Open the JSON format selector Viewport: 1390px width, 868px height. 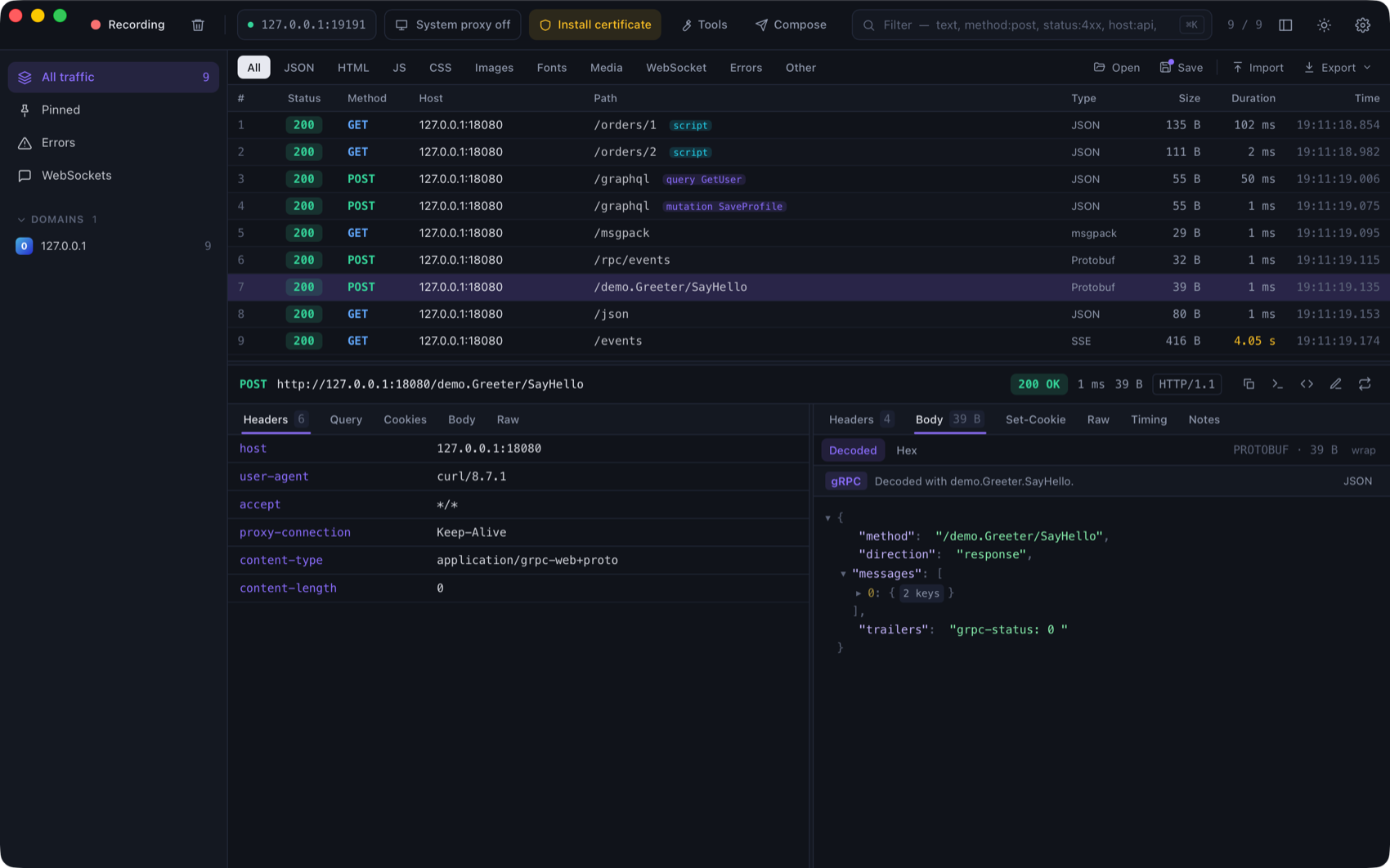pyautogui.click(x=1357, y=481)
